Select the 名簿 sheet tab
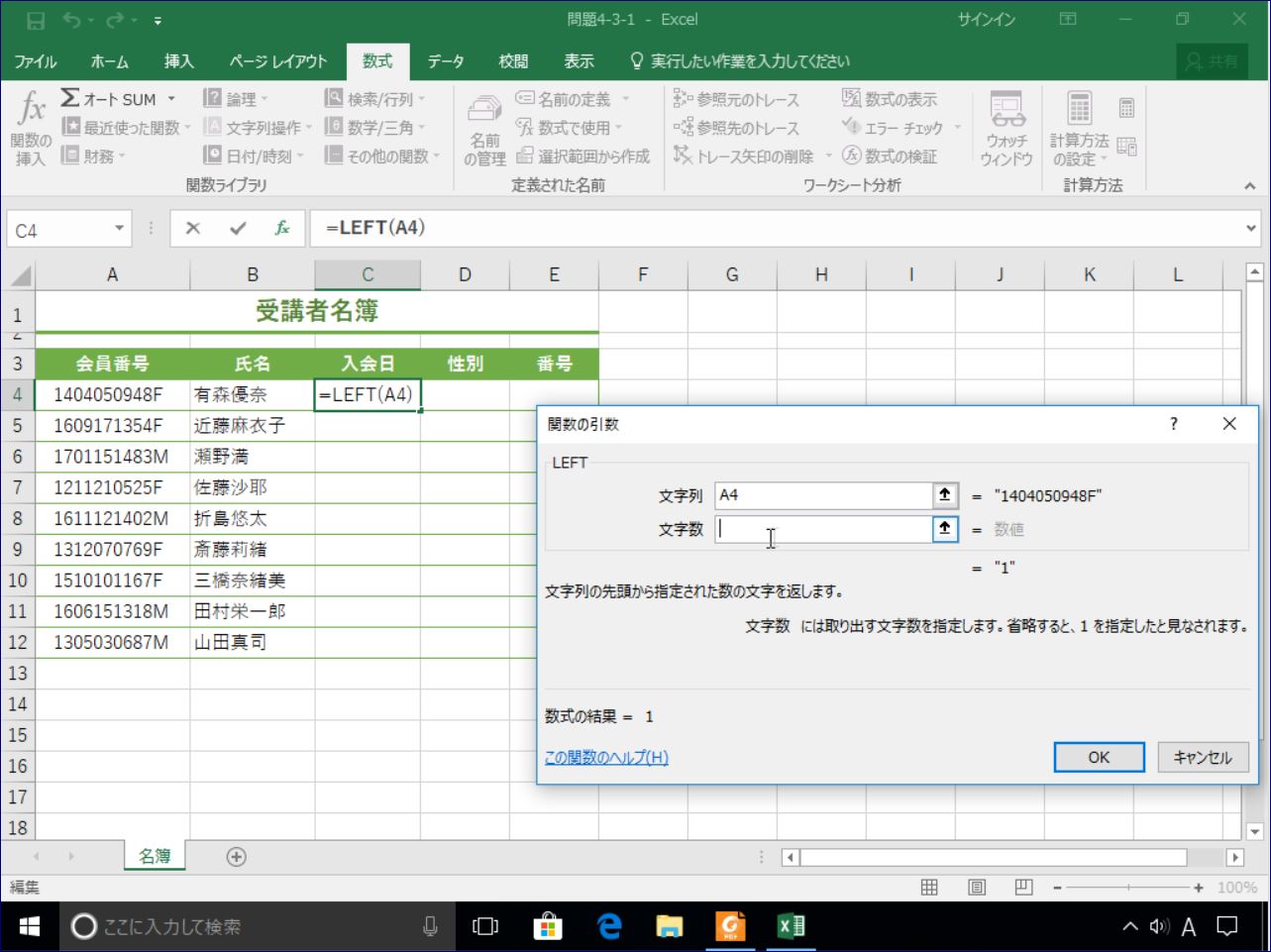Viewport: 1271px width, 952px height. pos(153,854)
